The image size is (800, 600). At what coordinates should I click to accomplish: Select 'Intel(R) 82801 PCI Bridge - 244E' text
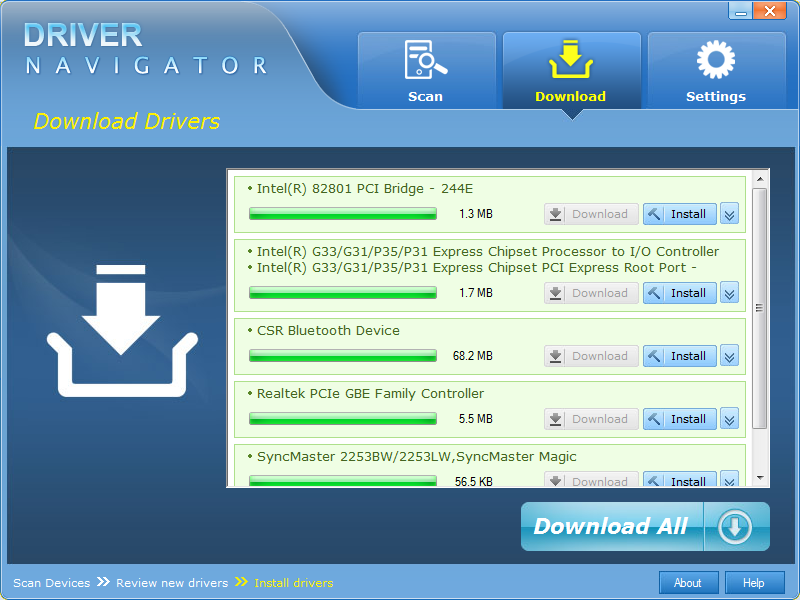point(365,189)
